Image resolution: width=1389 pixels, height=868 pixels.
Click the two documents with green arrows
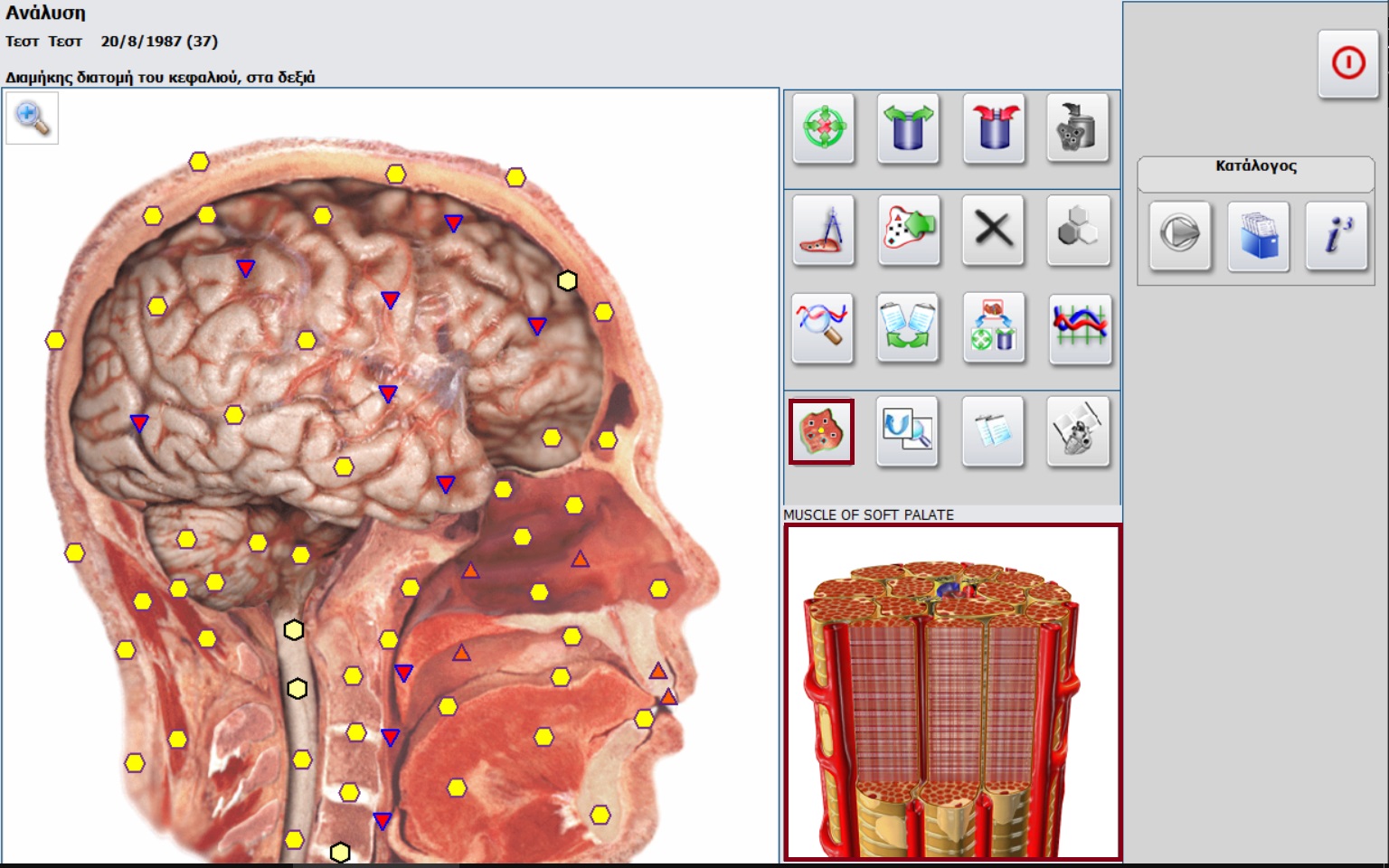908,327
